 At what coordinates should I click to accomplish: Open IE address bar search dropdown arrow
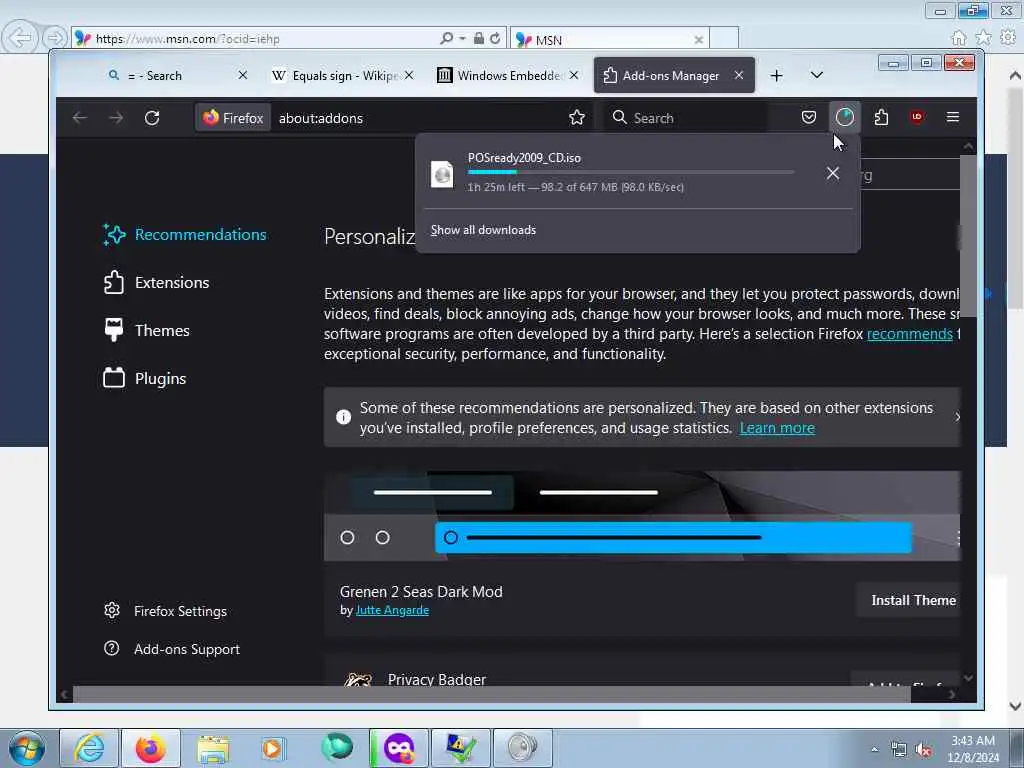(462, 39)
